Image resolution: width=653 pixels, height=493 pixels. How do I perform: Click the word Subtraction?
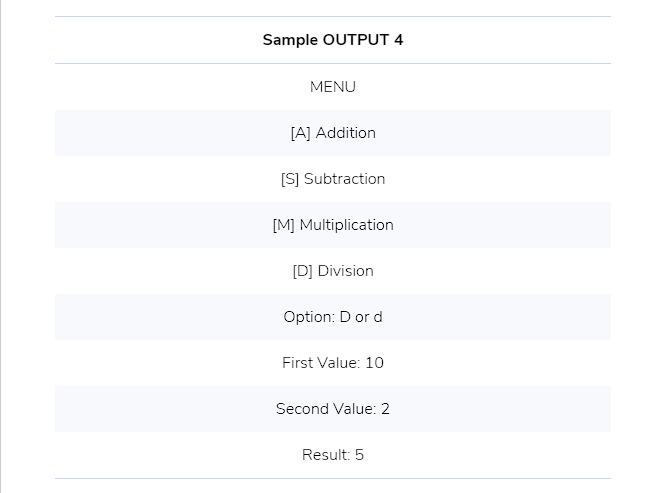[x=344, y=179]
